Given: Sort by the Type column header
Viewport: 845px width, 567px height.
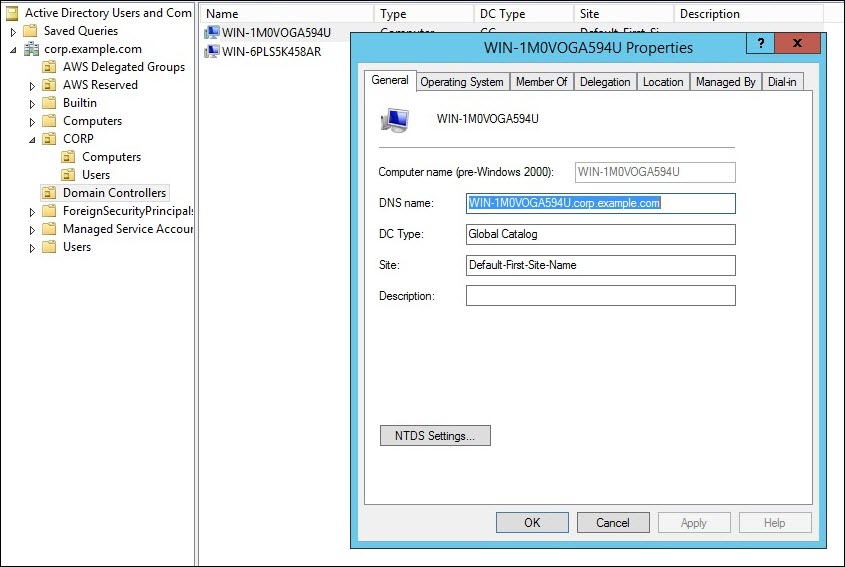Looking at the screenshot, I should tap(424, 13).
